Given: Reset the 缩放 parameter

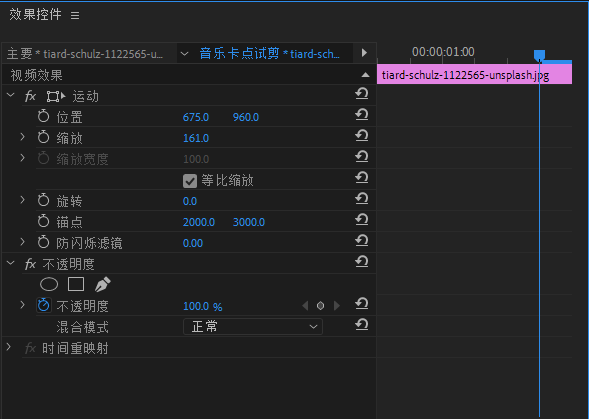Looking at the screenshot, I should 361,136.
